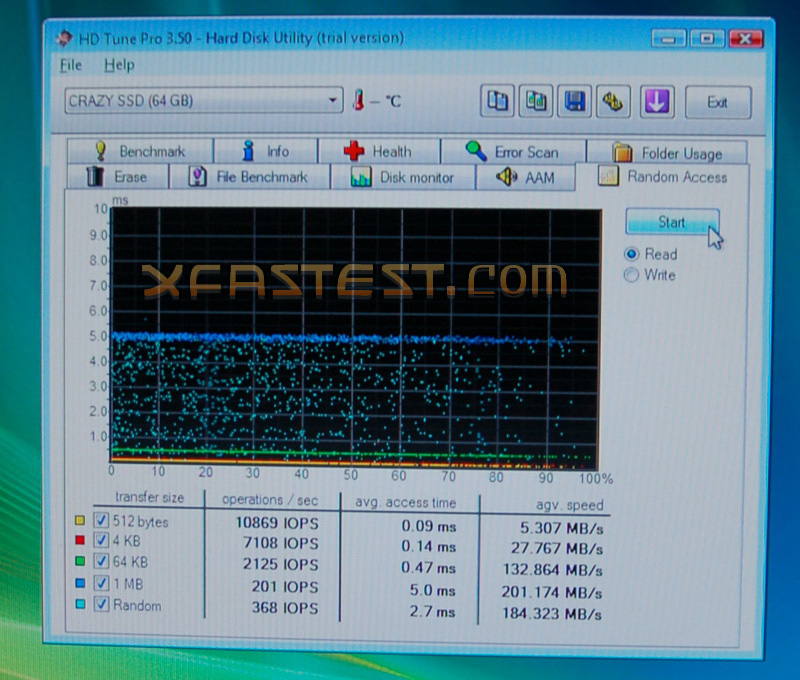Switch to the Erase tab
The height and width of the screenshot is (680, 800).
[118, 177]
